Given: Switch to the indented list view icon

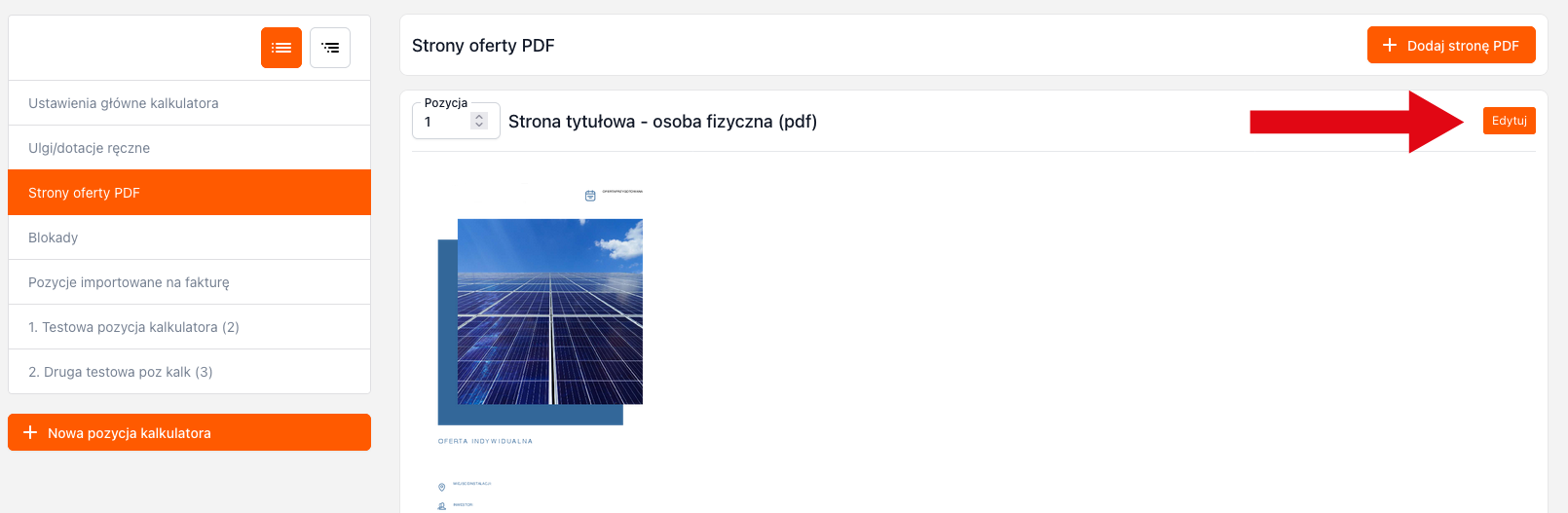Looking at the screenshot, I should pyautogui.click(x=330, y=48).
